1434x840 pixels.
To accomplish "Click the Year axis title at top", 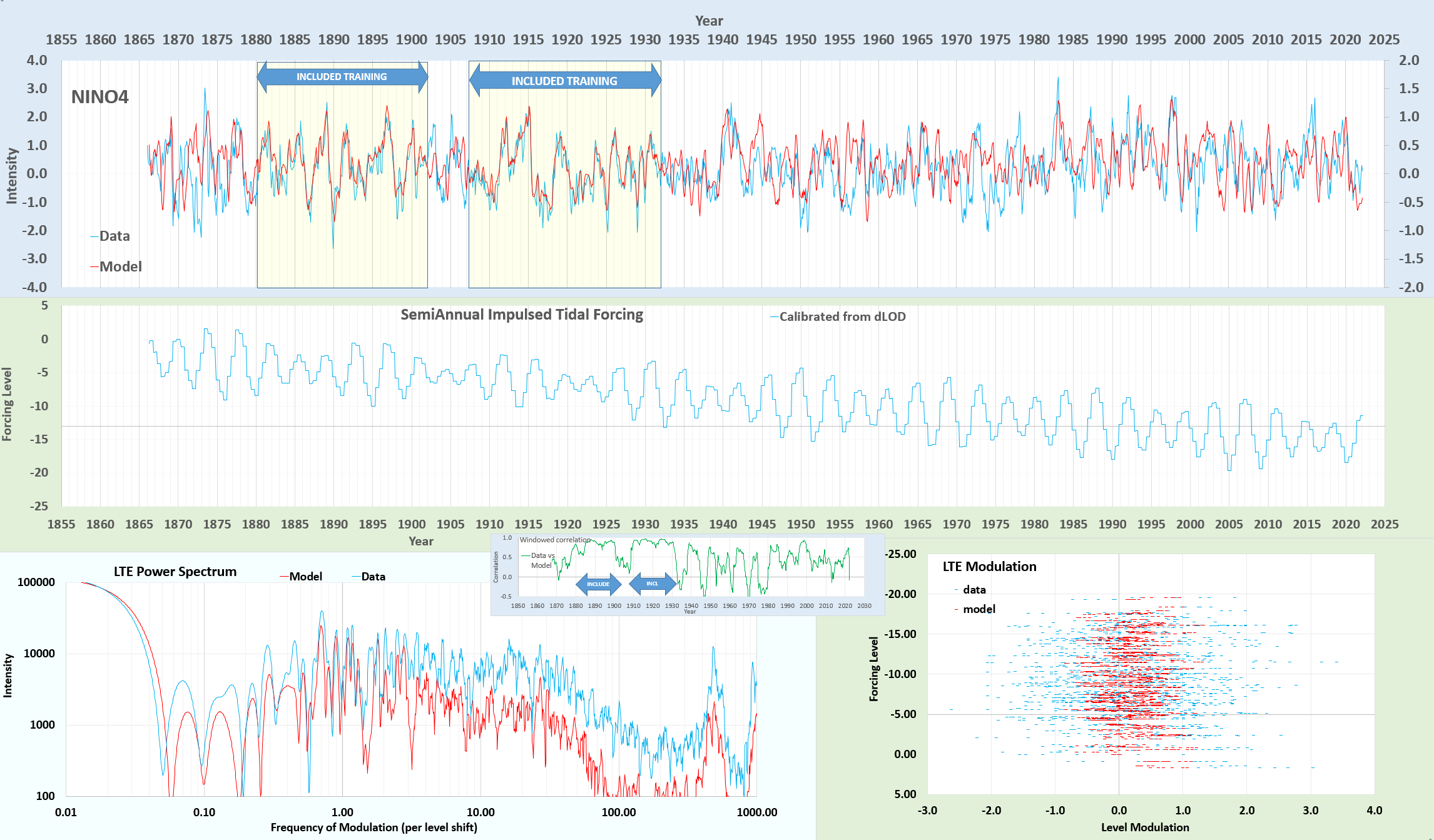I will point(709,21).
